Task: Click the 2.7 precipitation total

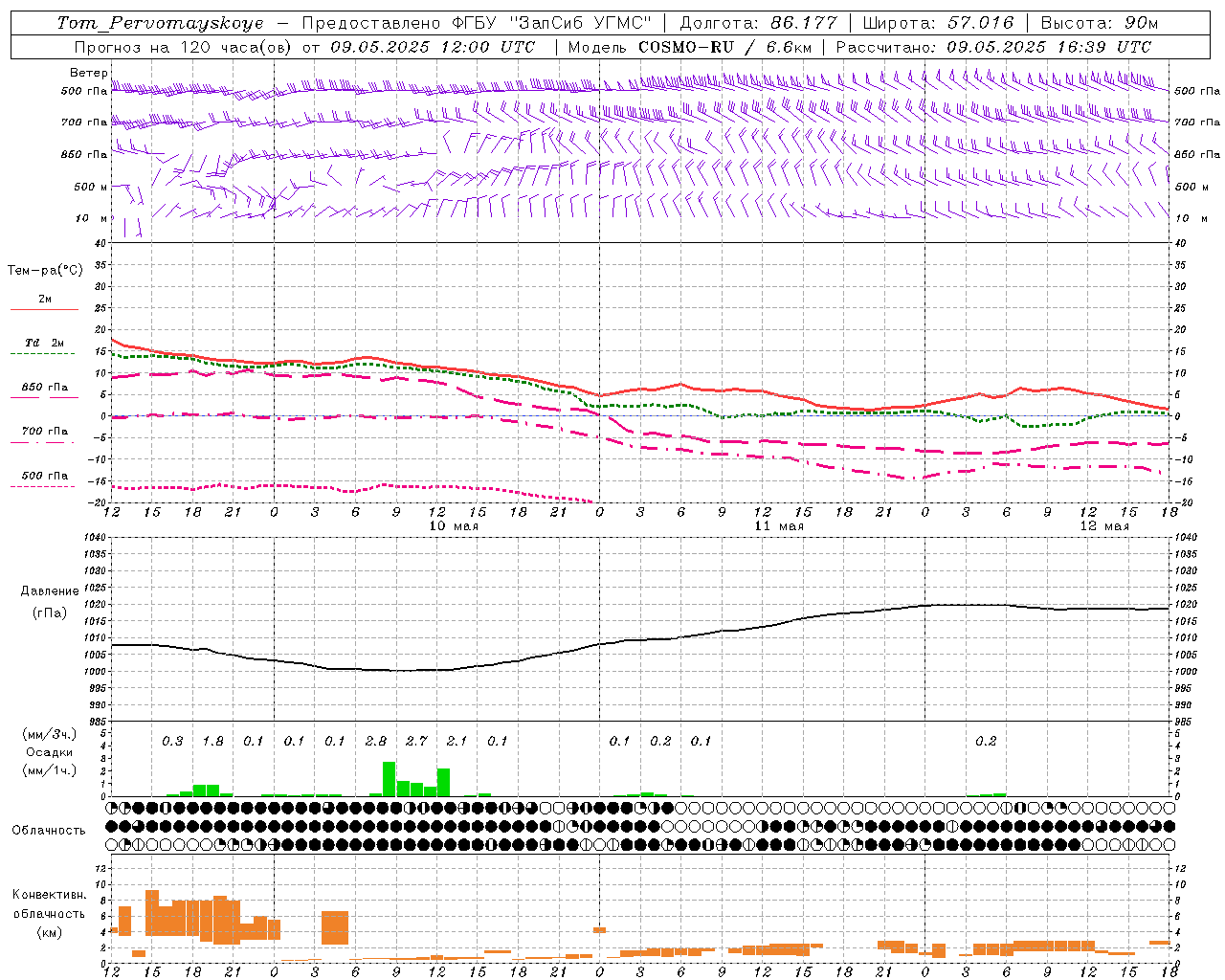Action: point(416,741)
